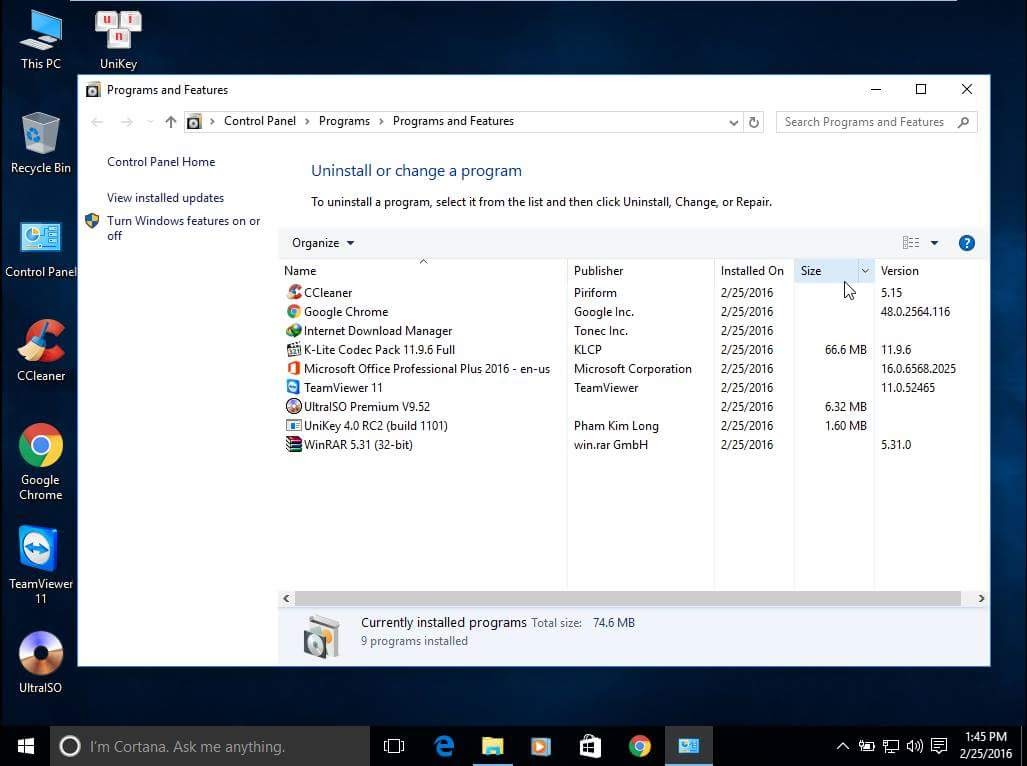Select the 'Pham Kim Long' publisher cell
This screenshot has width=1027, height=766.
click(616, 426)
